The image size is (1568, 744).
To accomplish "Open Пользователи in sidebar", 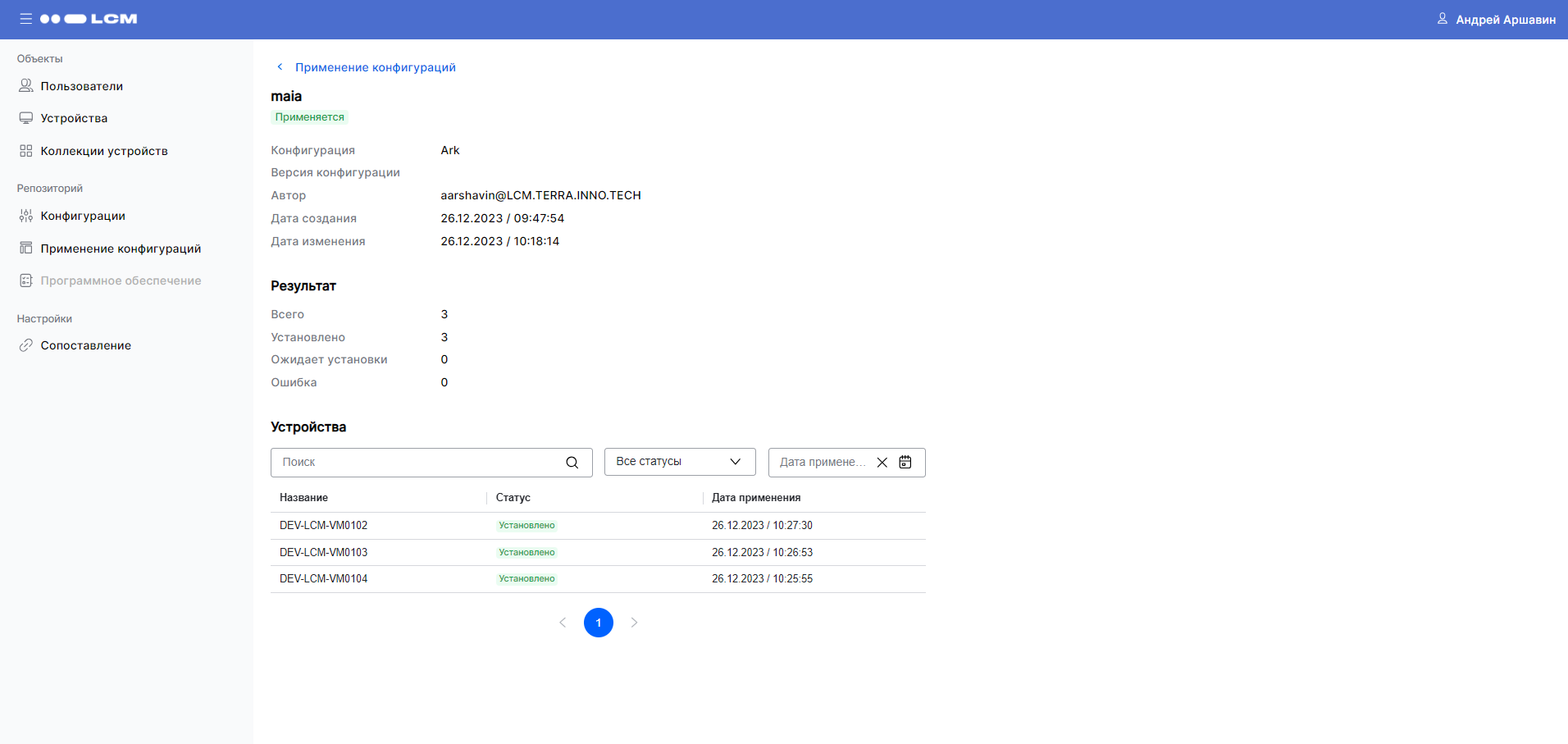I will point(81,86).
